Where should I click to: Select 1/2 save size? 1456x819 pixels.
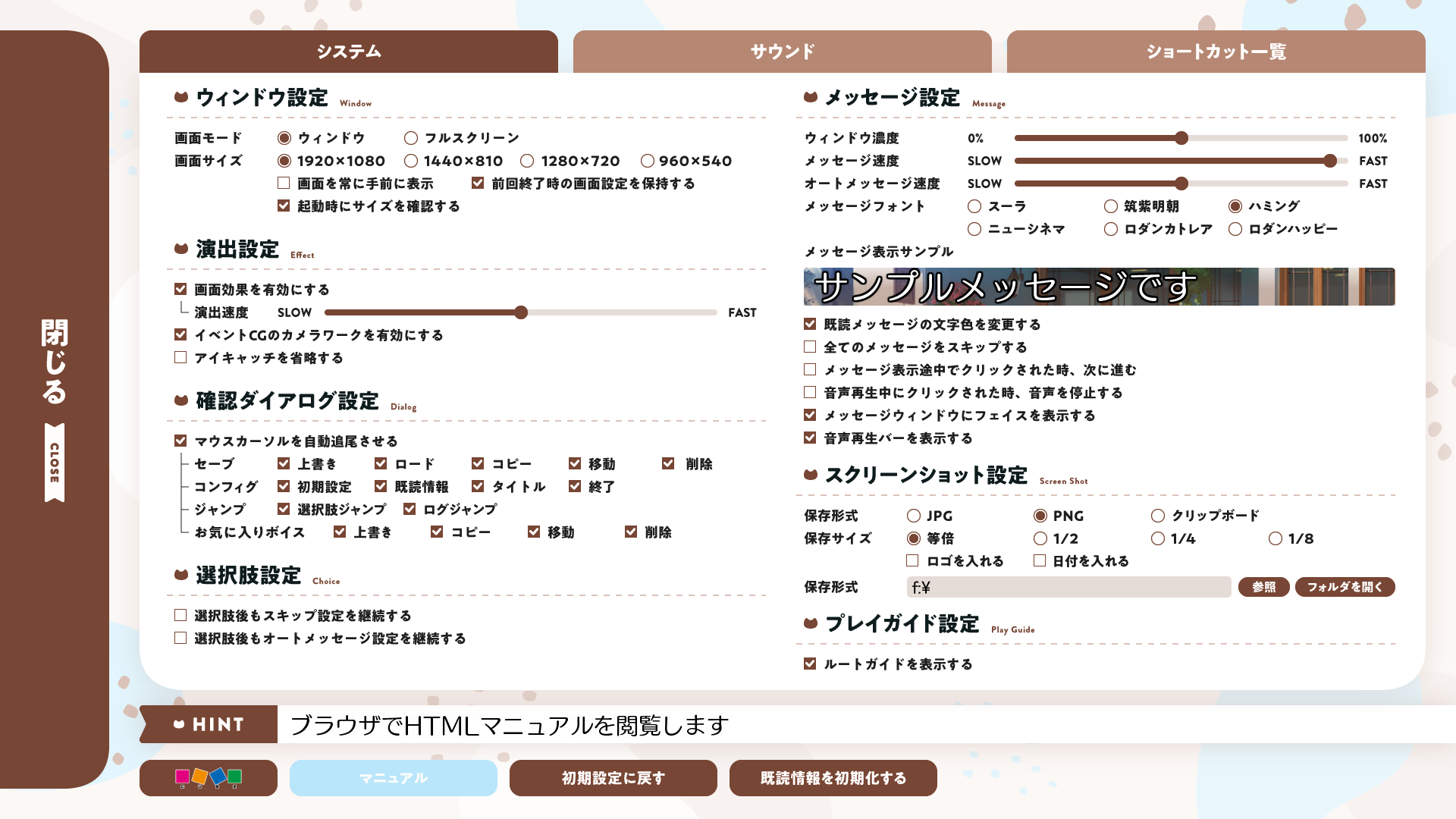(x=1040, y=538)
